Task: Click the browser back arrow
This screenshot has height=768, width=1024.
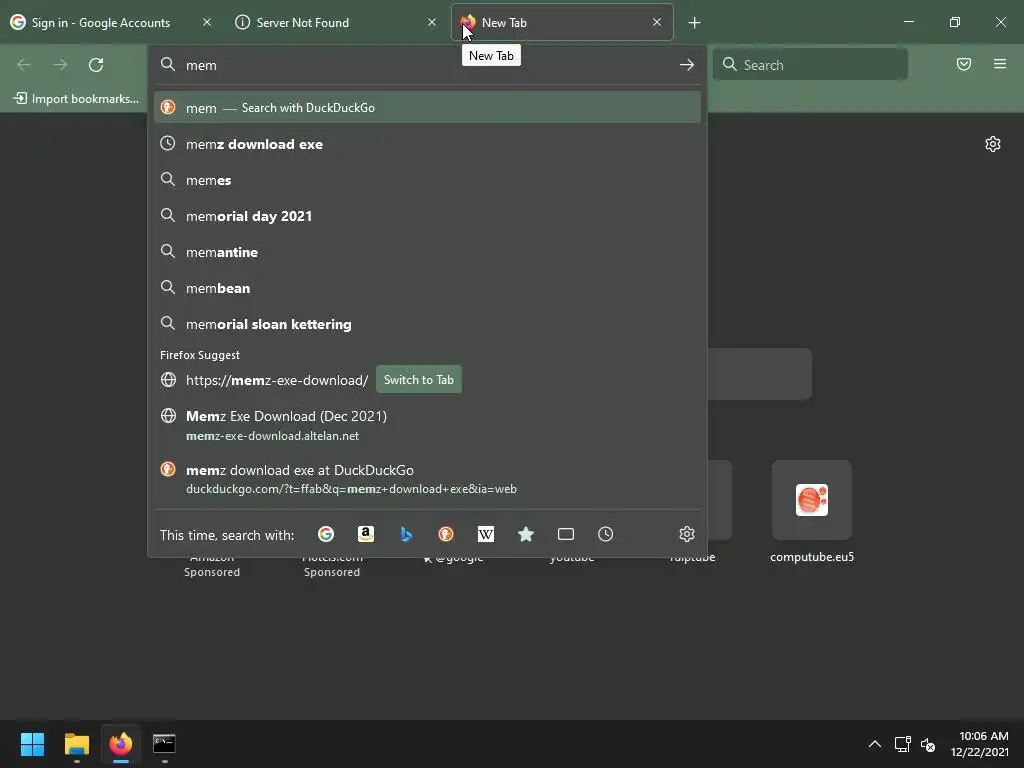Action: point(24,65)
